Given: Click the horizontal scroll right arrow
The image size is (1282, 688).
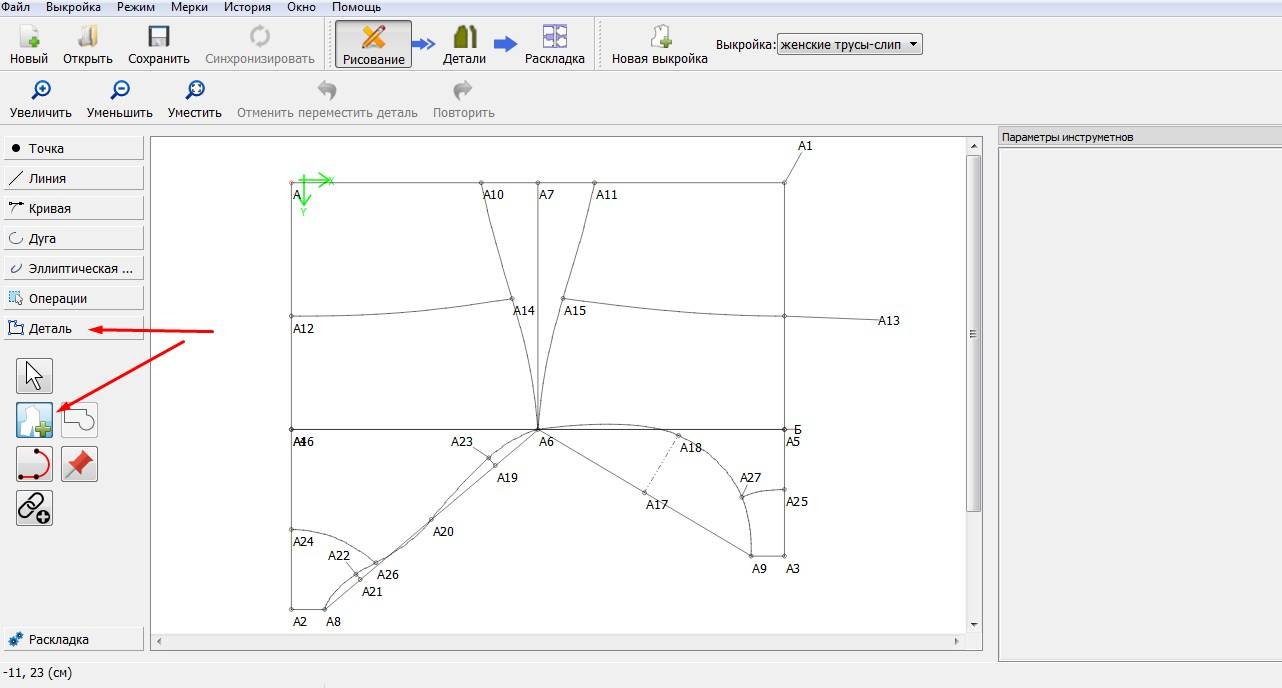Looking at the screenshot, I should coord(958,641).
